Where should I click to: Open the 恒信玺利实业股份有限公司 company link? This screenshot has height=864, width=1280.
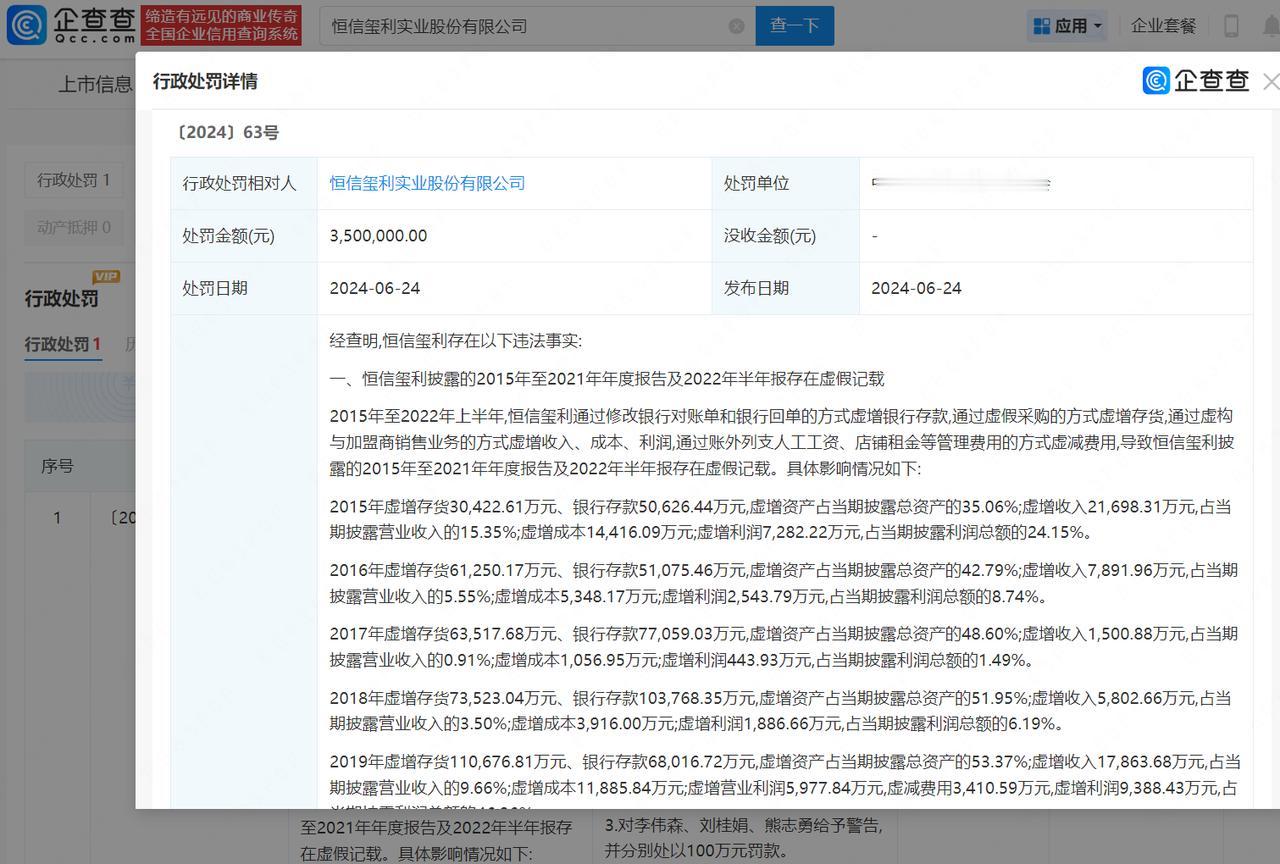coord(428,183)
